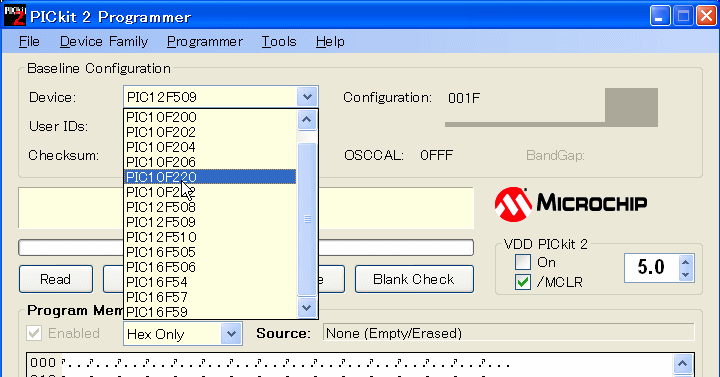
Task: Click the PICkit 2 title bar icon
Action: point(14,15)
